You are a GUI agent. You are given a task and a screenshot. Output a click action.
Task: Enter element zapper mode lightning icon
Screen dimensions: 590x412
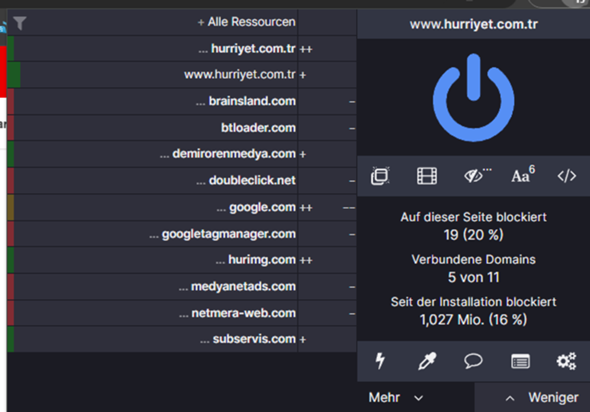(x=380, y=361)
